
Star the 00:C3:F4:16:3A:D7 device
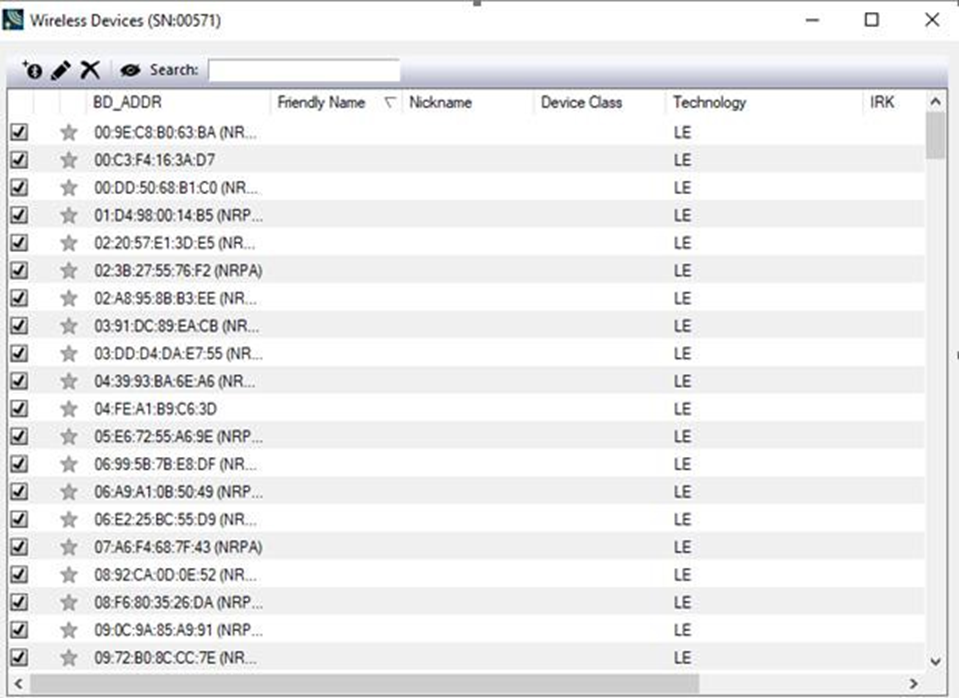pos(68,160)
